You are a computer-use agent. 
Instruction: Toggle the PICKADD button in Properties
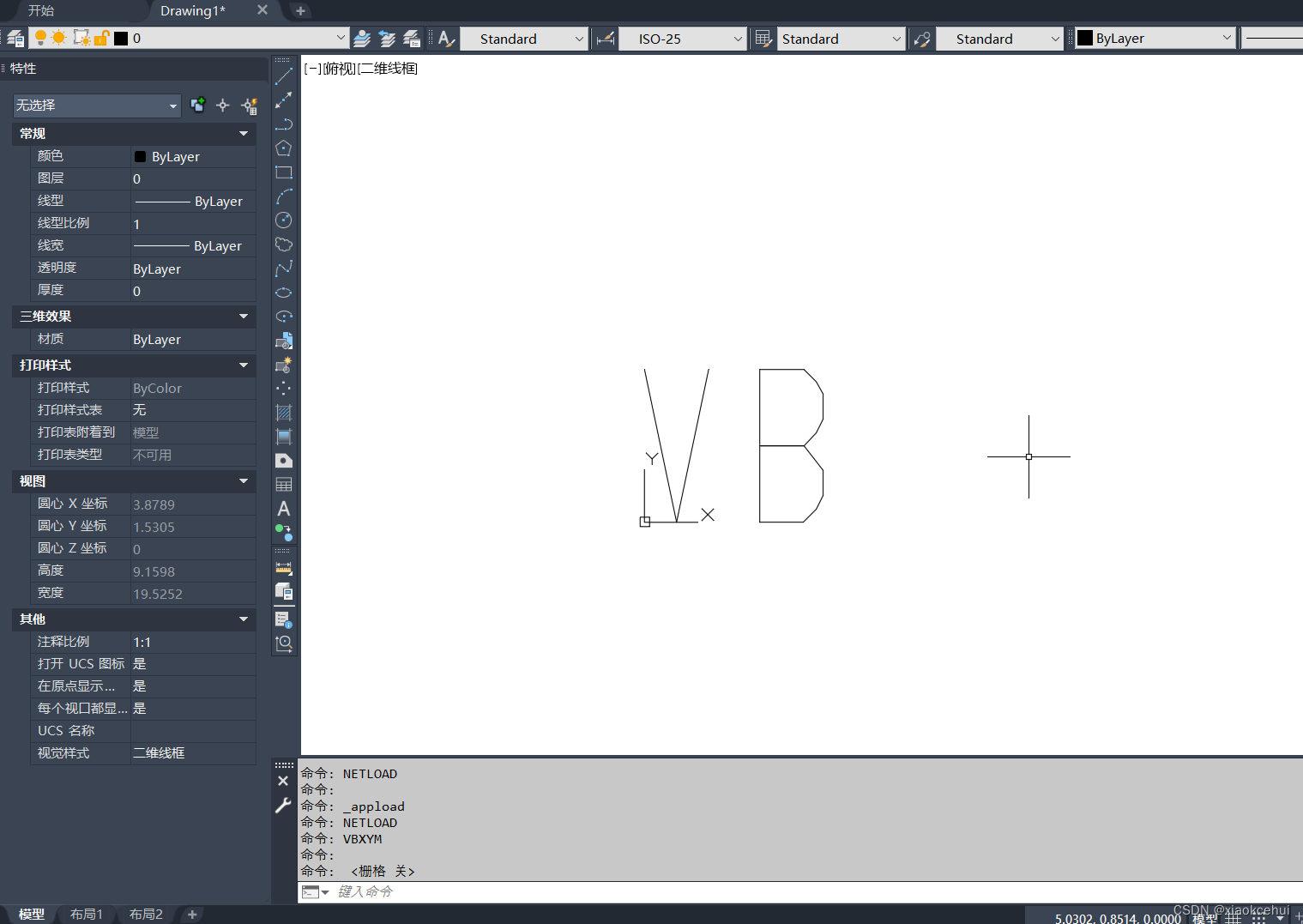tap(198, 106)
